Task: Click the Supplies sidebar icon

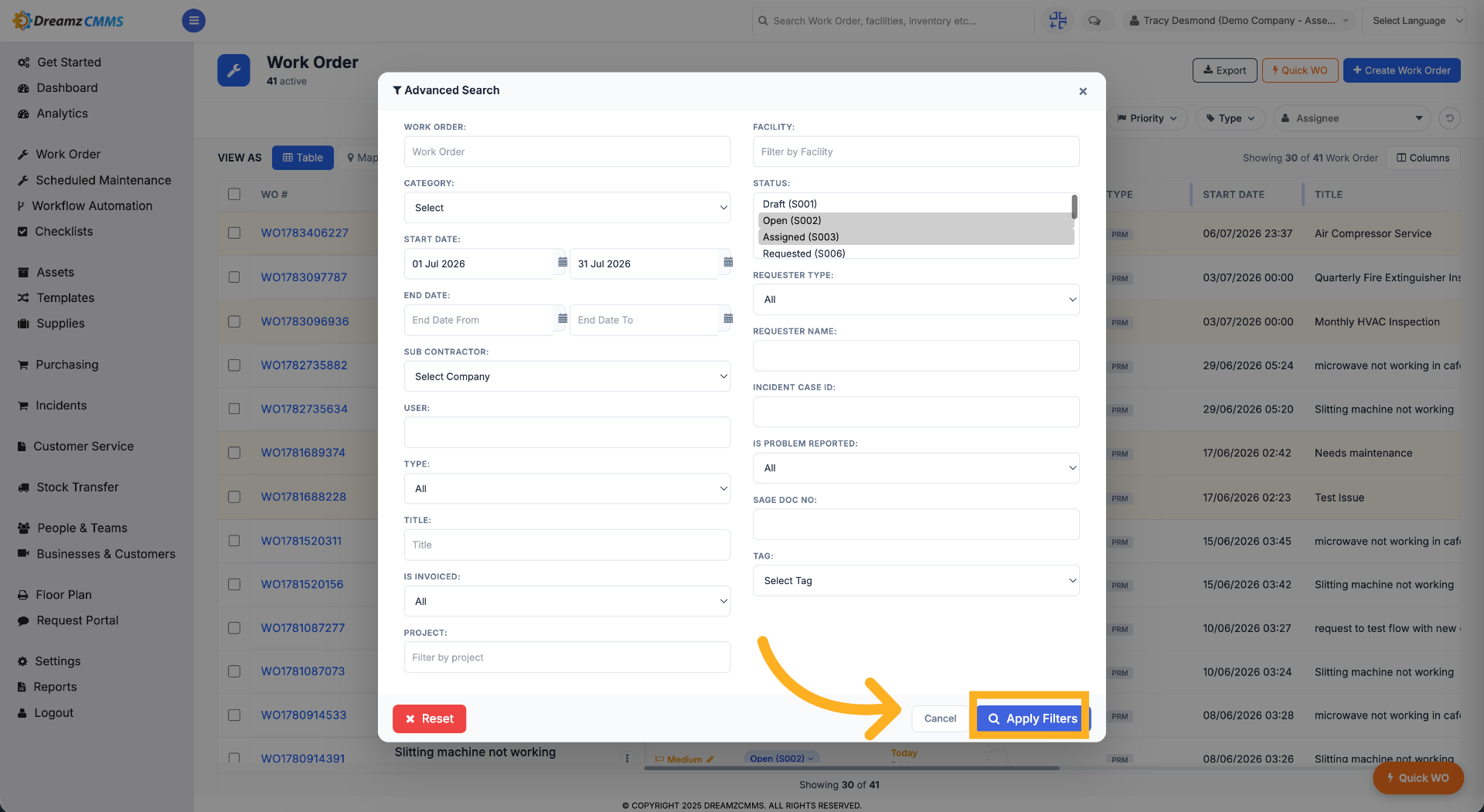Action: click(23, 323)
